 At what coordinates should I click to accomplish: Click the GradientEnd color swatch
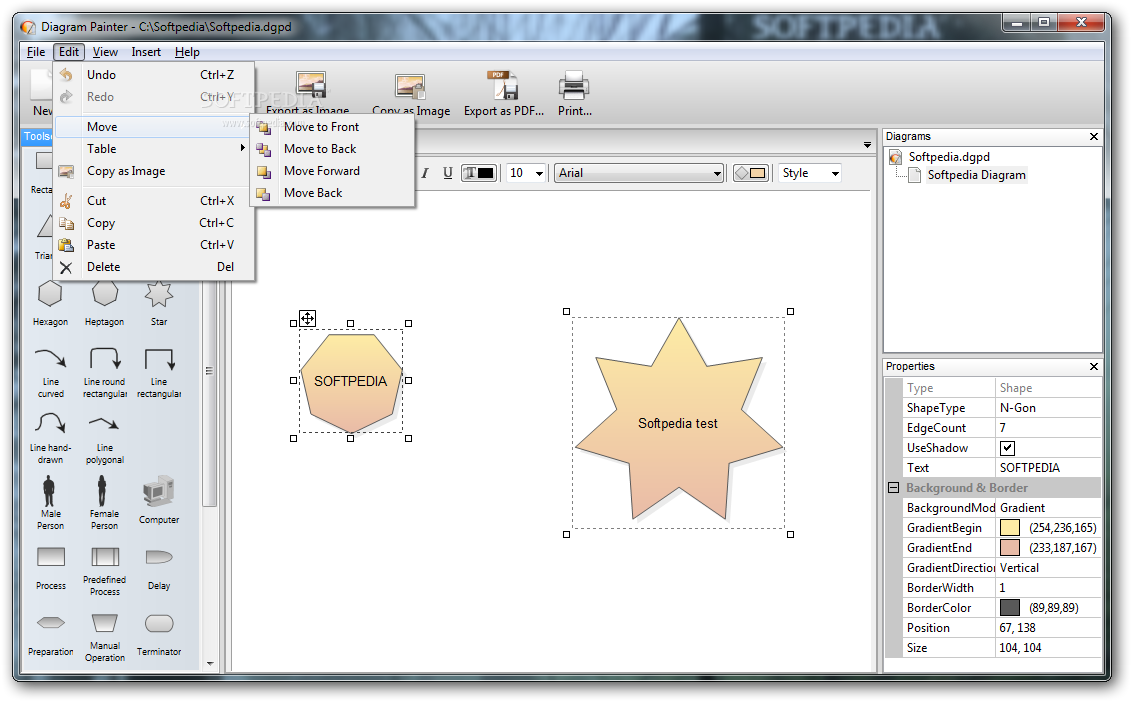1009,548
